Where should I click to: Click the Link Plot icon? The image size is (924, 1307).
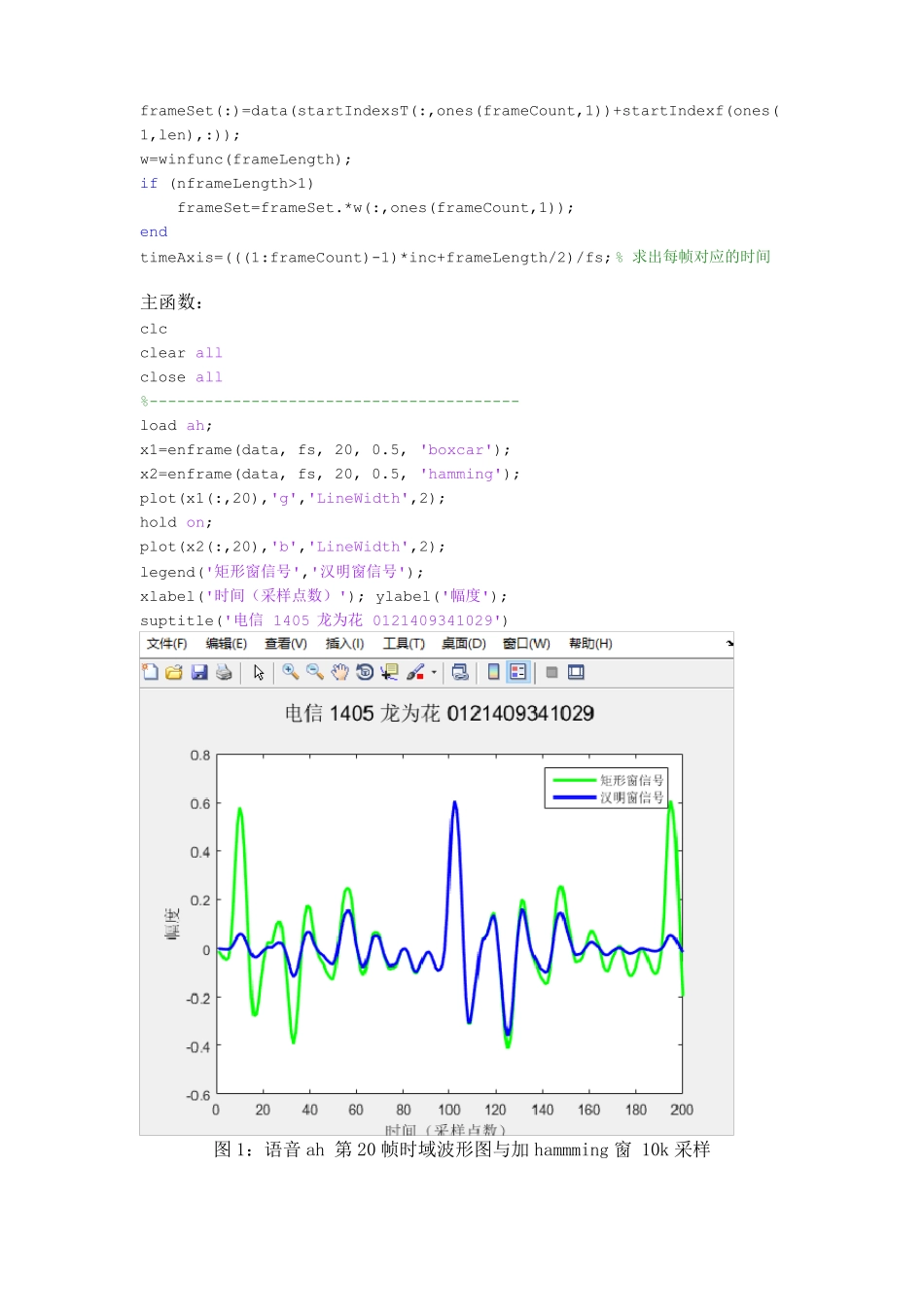[461, 672]
